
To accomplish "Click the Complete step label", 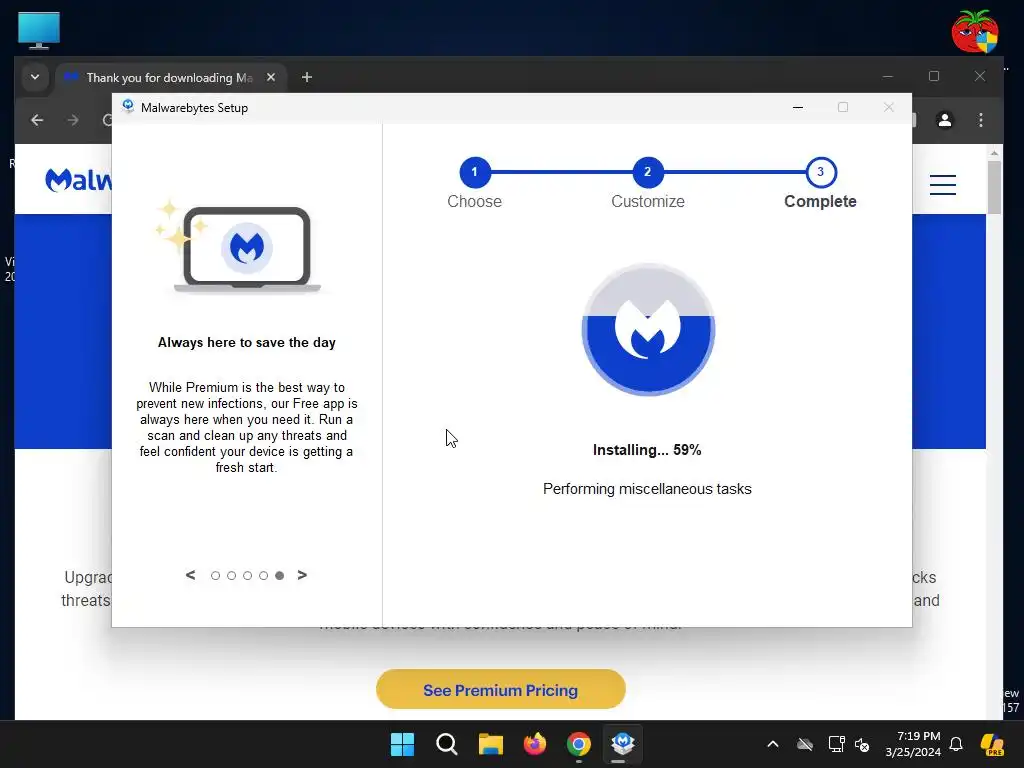I will pos(820,201).
